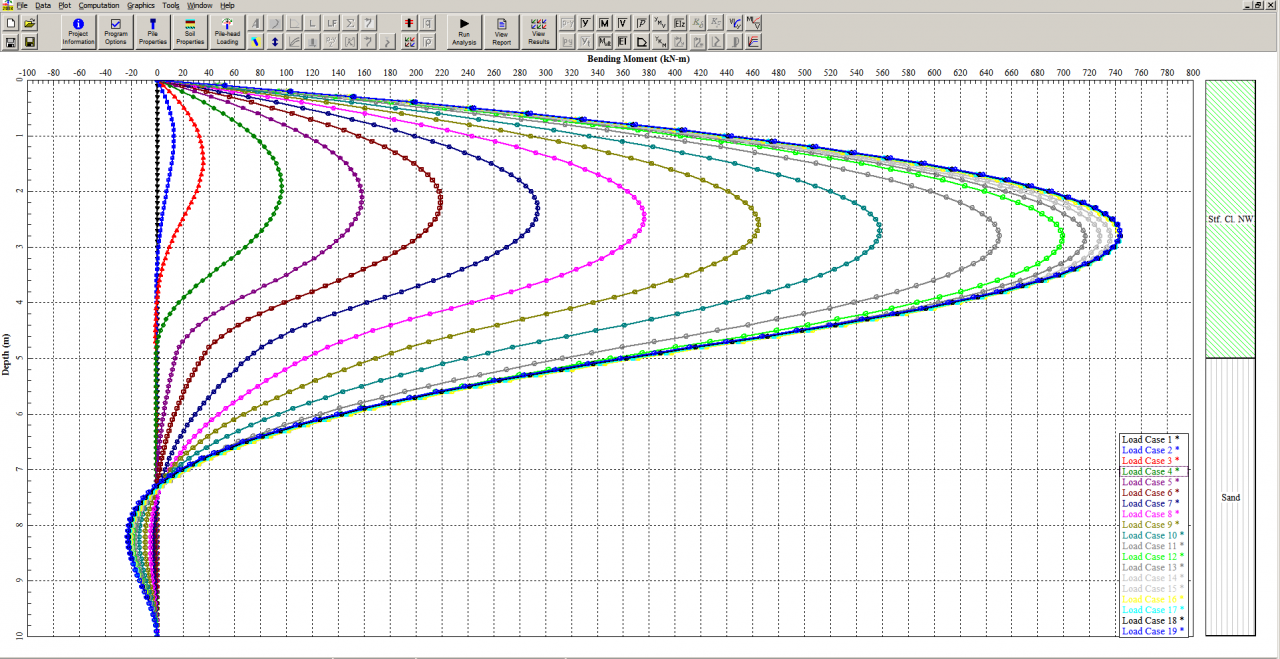Click the Depth (m) axis label
This screenshot has height=659, width=1280.
[x=7, y=355]
